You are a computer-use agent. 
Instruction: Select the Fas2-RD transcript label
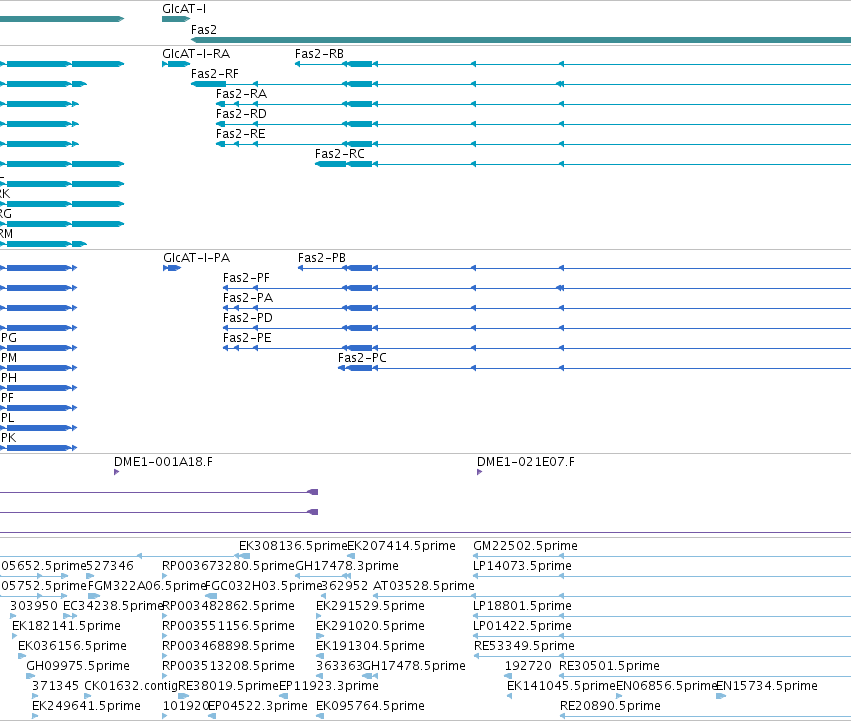pyautogui.click(x=241, y=114)
